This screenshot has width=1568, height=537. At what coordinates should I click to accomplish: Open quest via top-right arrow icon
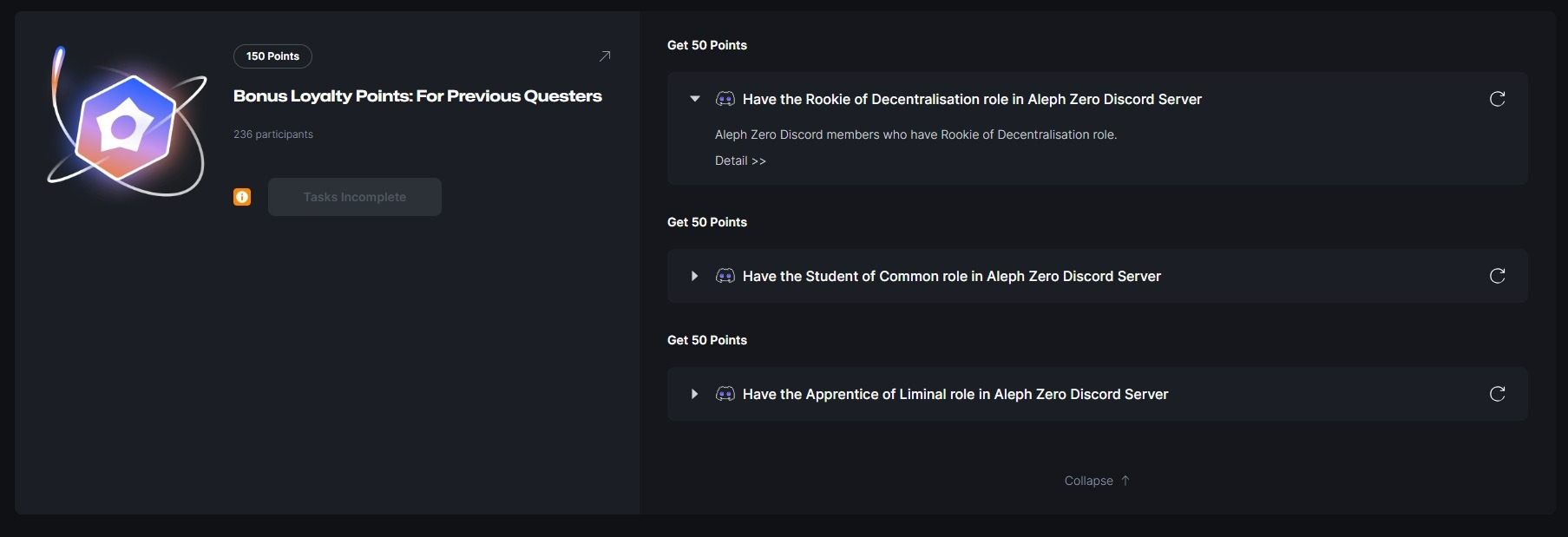click(x=605, y=56)
